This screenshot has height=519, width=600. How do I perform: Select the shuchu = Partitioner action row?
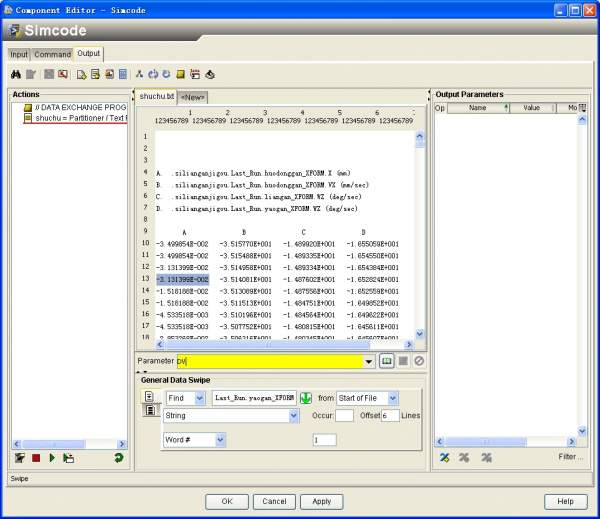[75, 118]
